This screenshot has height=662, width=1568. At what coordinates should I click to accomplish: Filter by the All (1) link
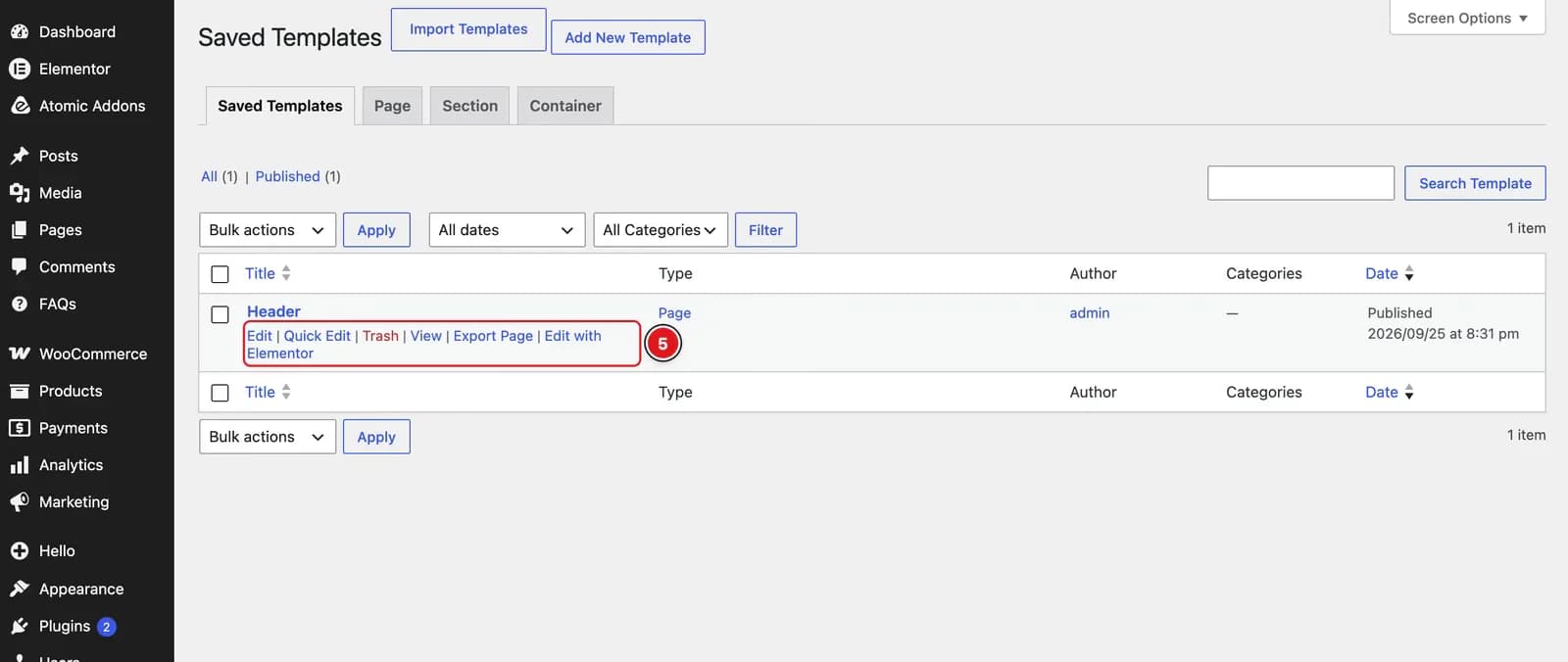pos(210,176)
